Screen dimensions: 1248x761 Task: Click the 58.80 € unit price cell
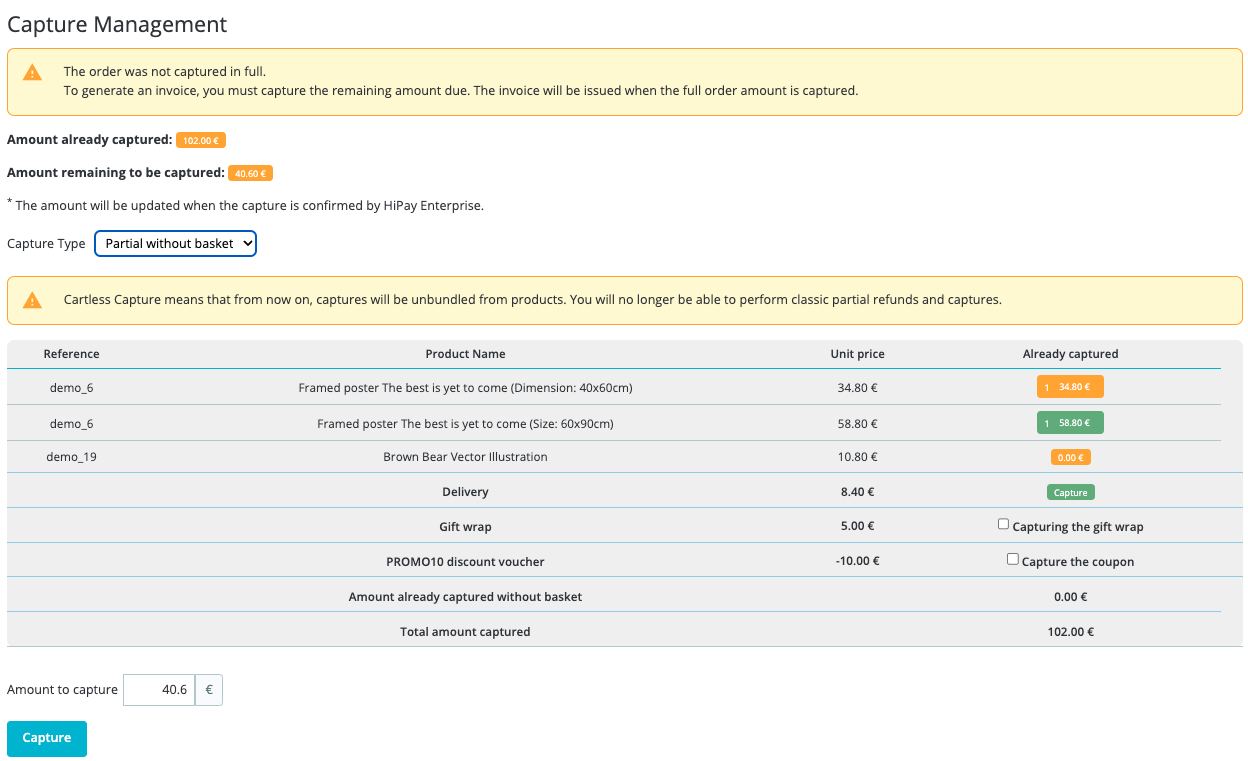(857, 424)
